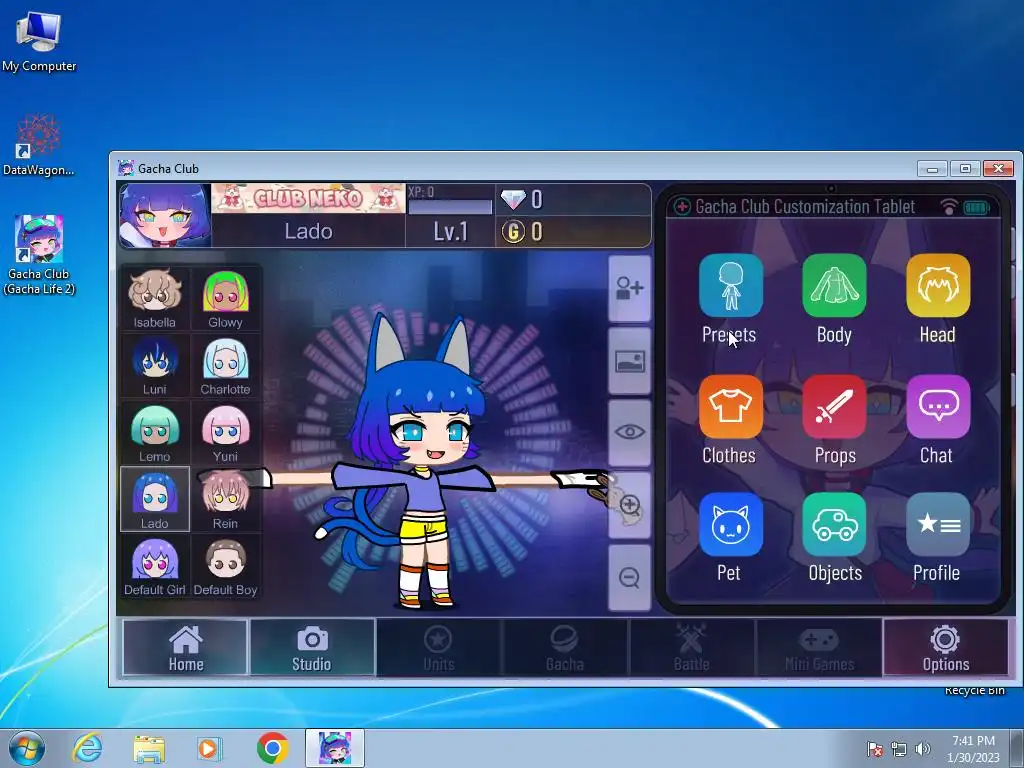Open the Body customization app
Image resolution: width=1024 pixels, height=768 pixels.
click(x=834, y=286)
